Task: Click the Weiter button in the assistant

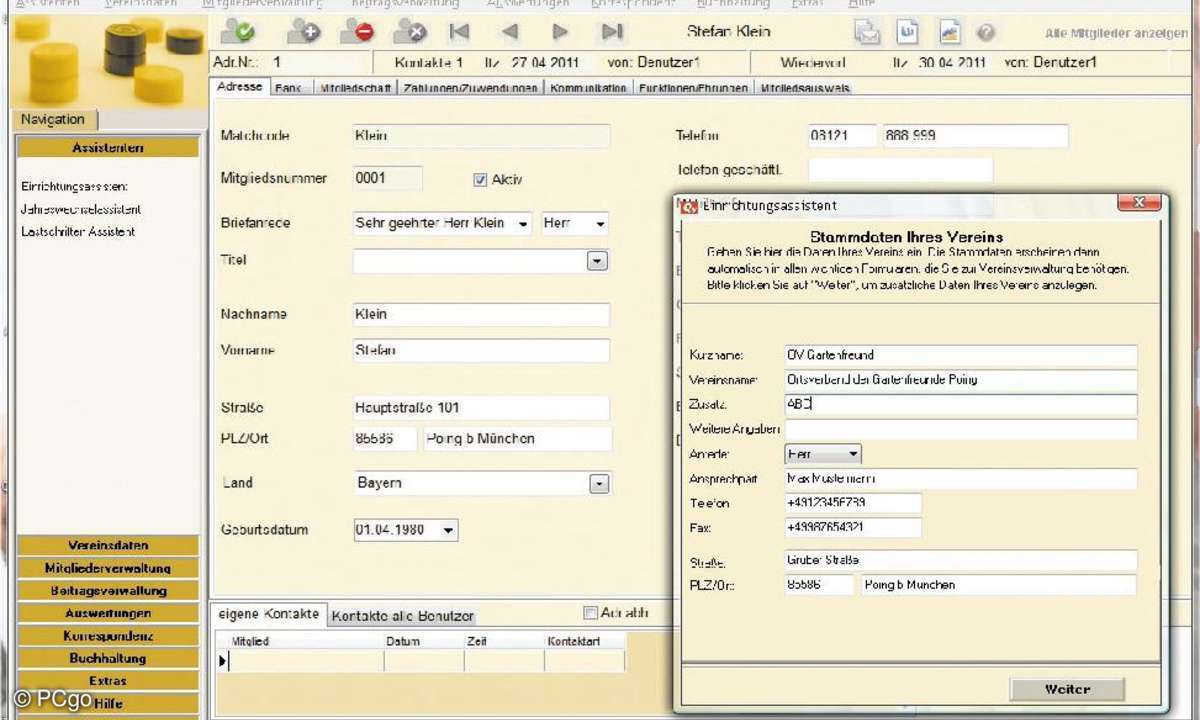Action: [x=1067, y=689]
